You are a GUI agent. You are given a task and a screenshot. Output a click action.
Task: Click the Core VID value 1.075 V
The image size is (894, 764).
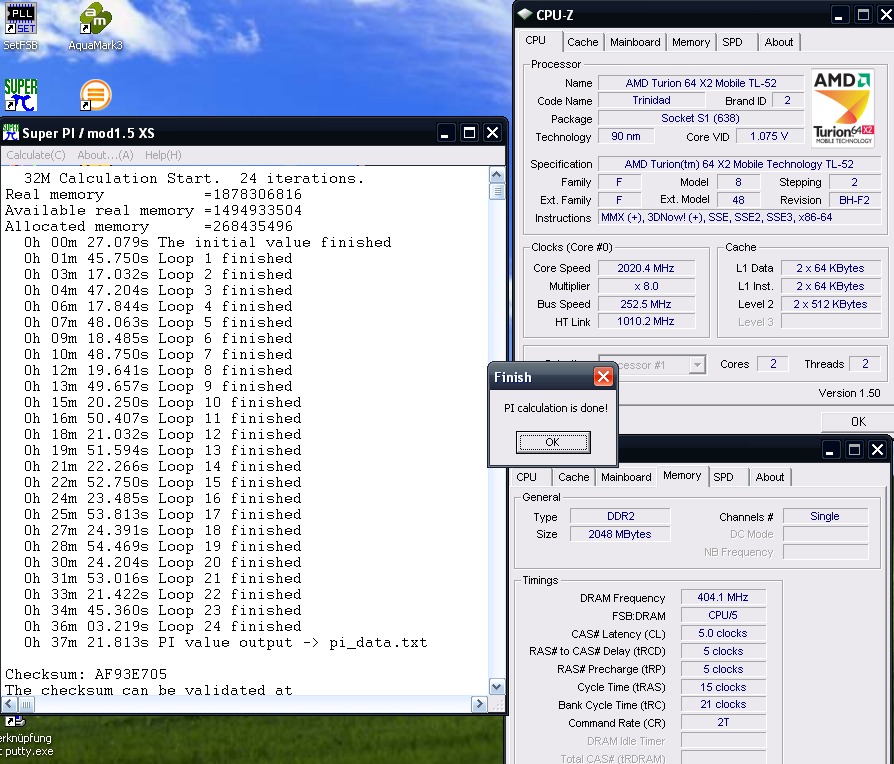point(769,136)
